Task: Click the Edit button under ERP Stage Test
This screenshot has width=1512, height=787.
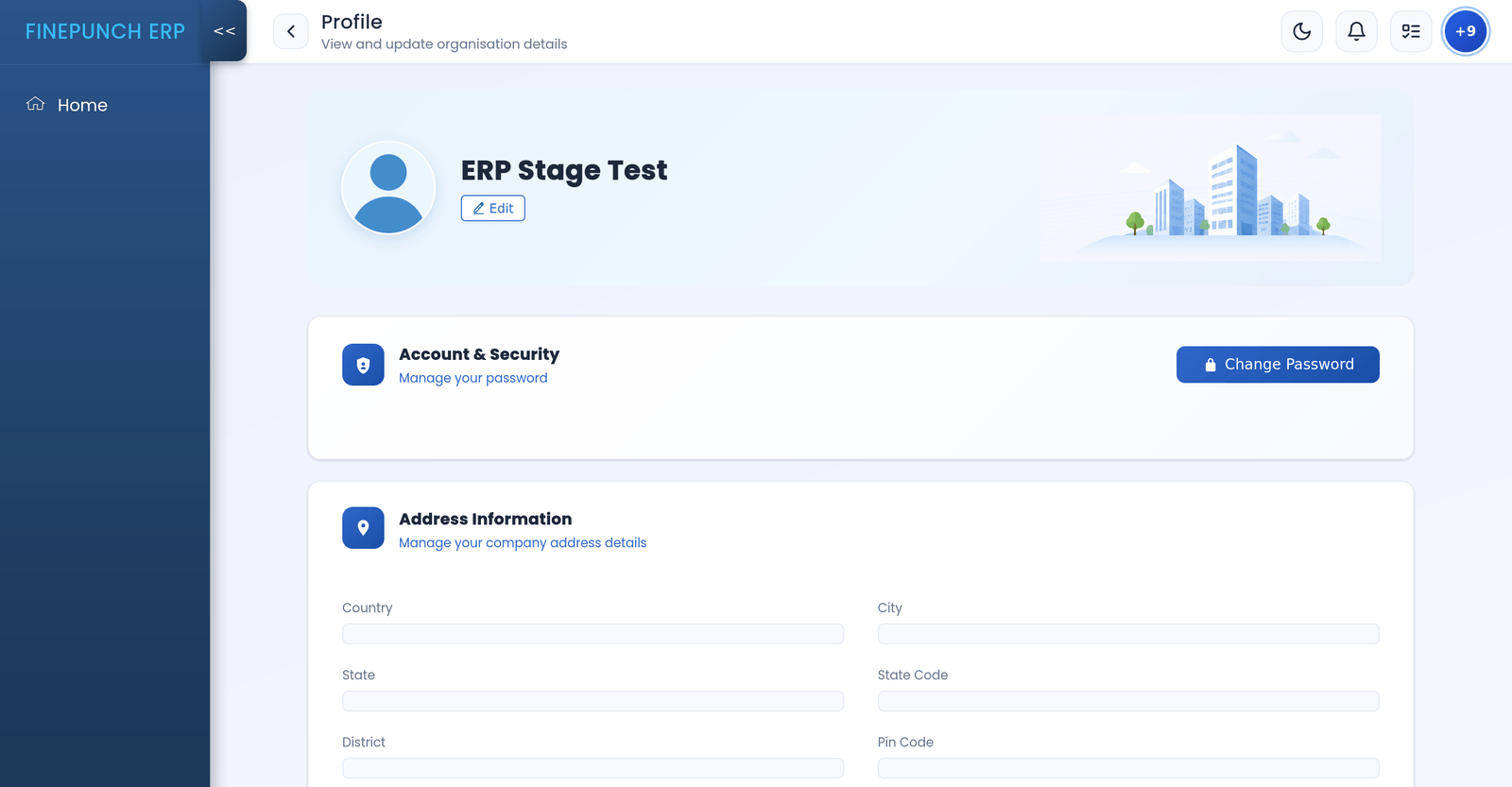Action: [x=493, y=208]
